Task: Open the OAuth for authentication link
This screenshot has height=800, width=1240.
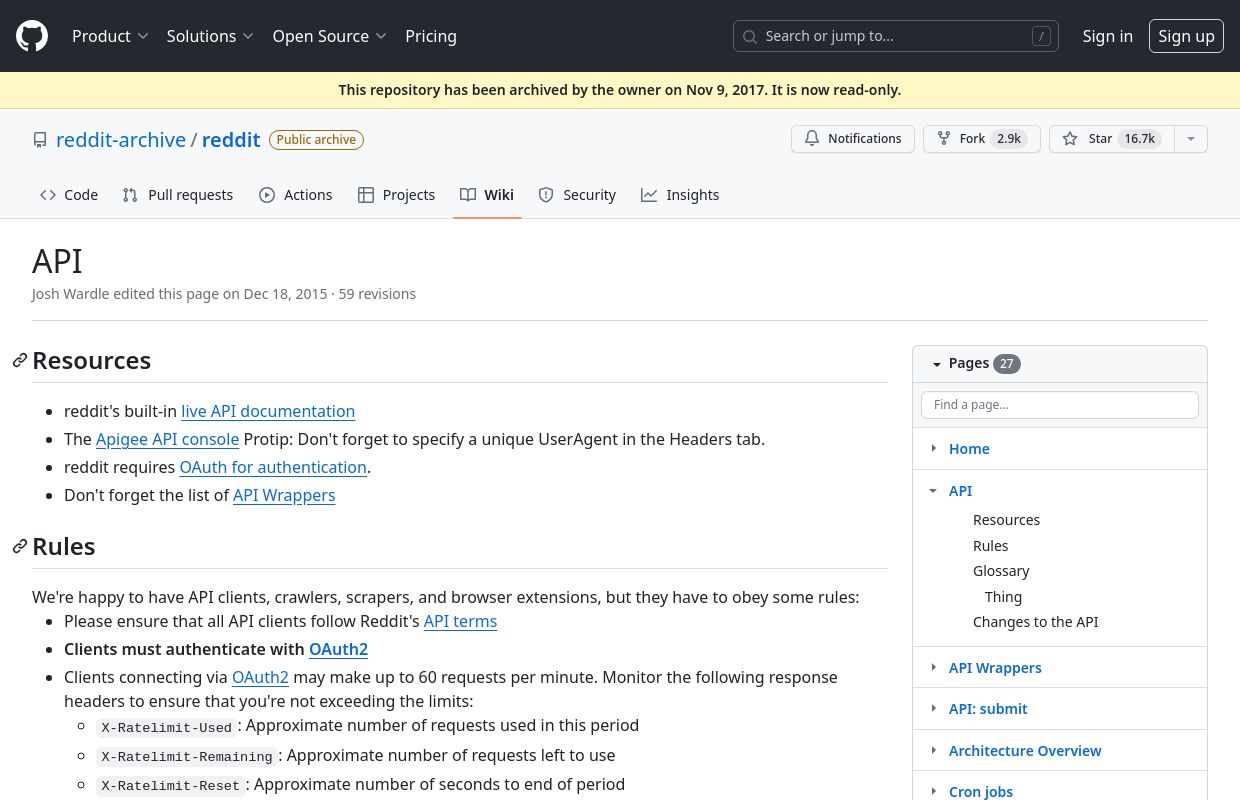Action: (273, 467)
